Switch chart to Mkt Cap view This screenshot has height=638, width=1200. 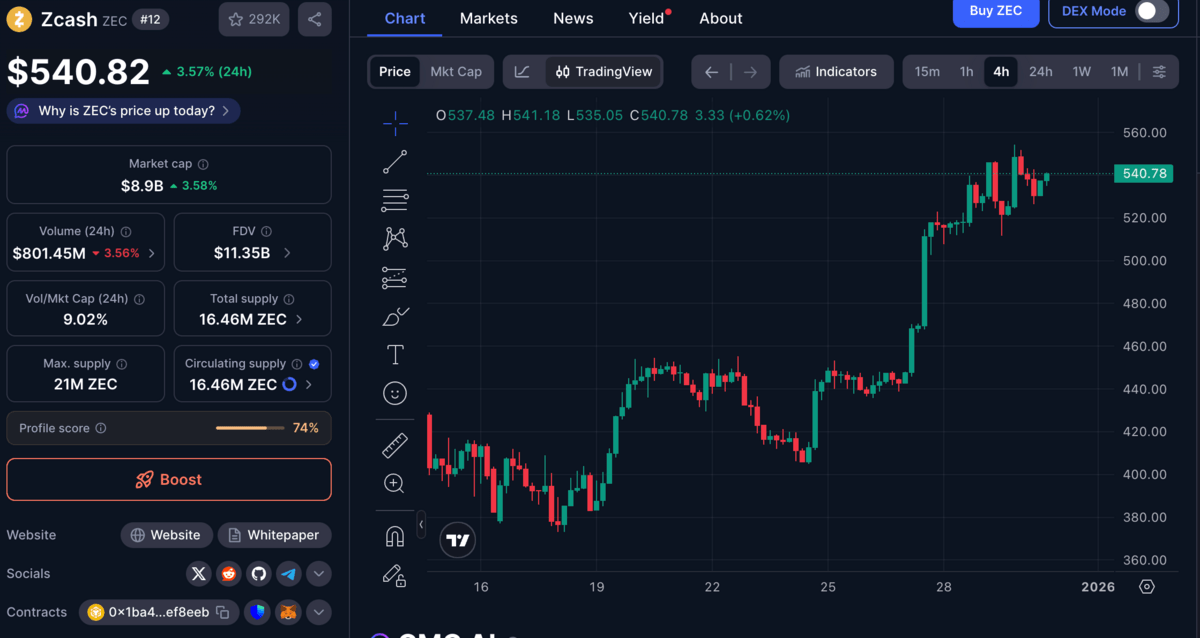(x=456, y=71)
